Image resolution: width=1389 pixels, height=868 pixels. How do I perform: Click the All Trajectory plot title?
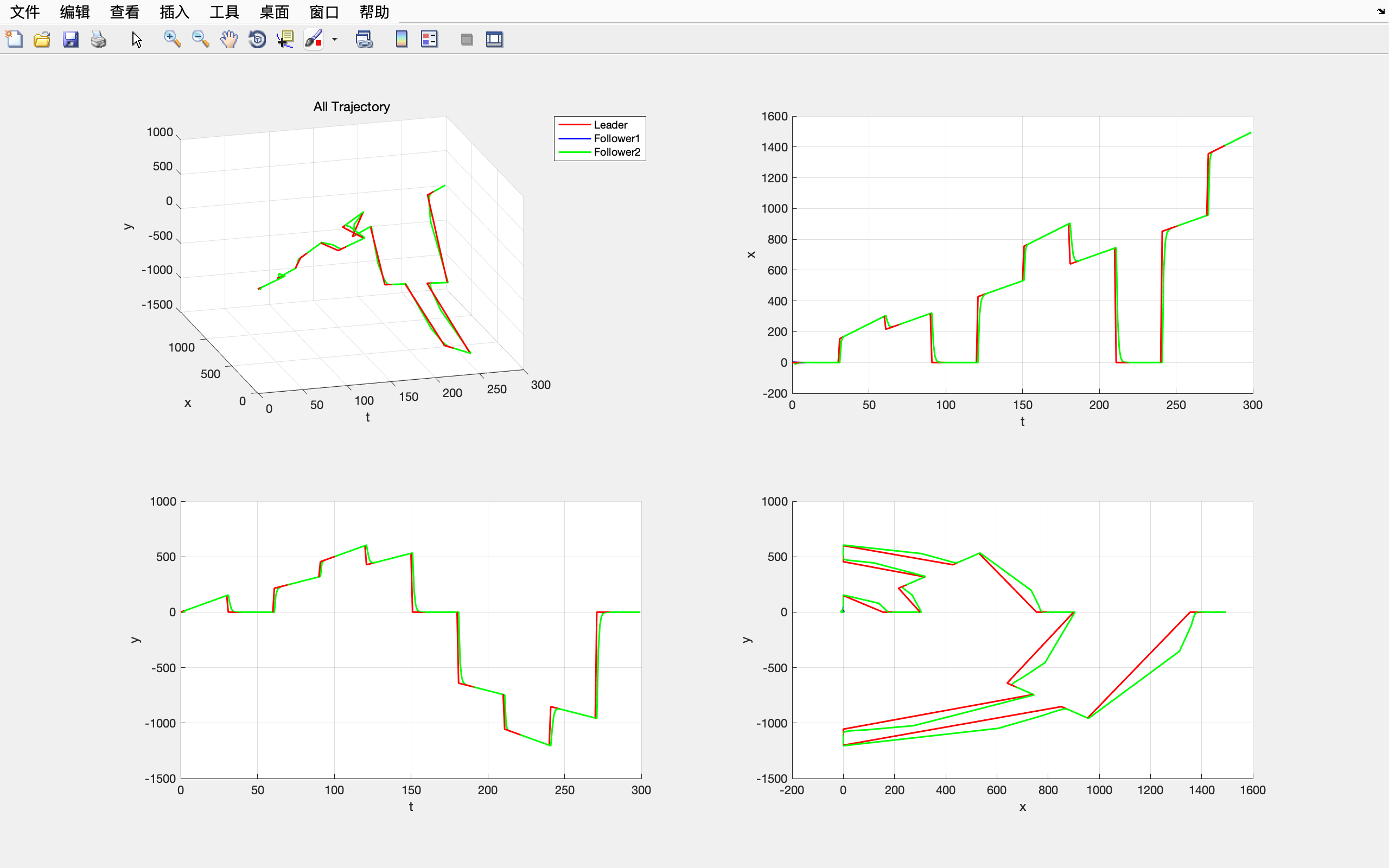pyautogui.click(x=352, y=107)
